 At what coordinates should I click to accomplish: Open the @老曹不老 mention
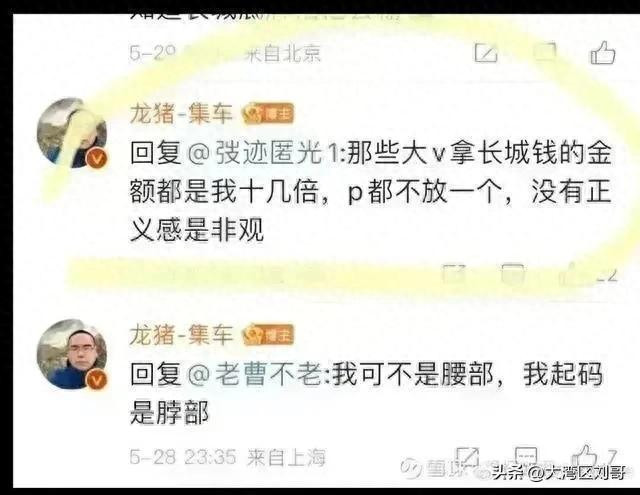click(258, 374)
